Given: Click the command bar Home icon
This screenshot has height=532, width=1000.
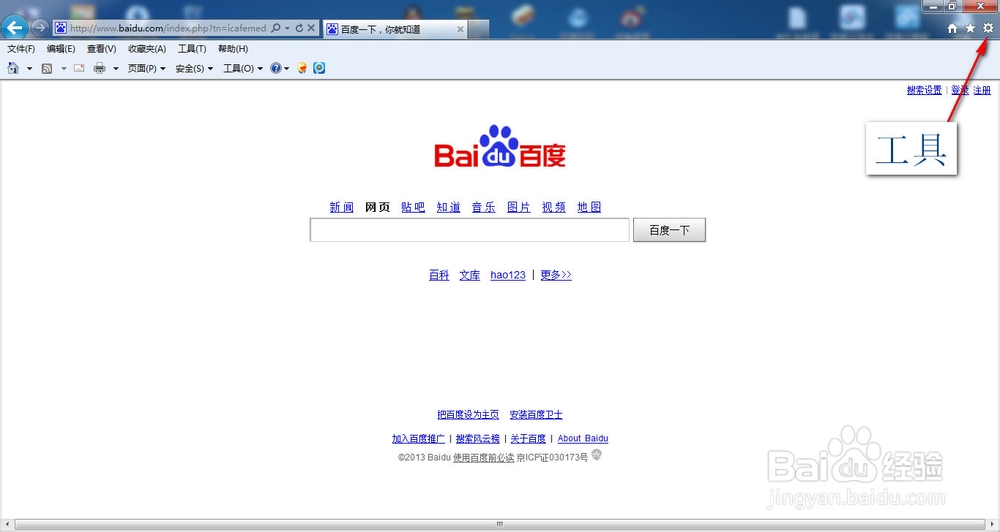Looking at the screenshot, I should coord(13,68).
